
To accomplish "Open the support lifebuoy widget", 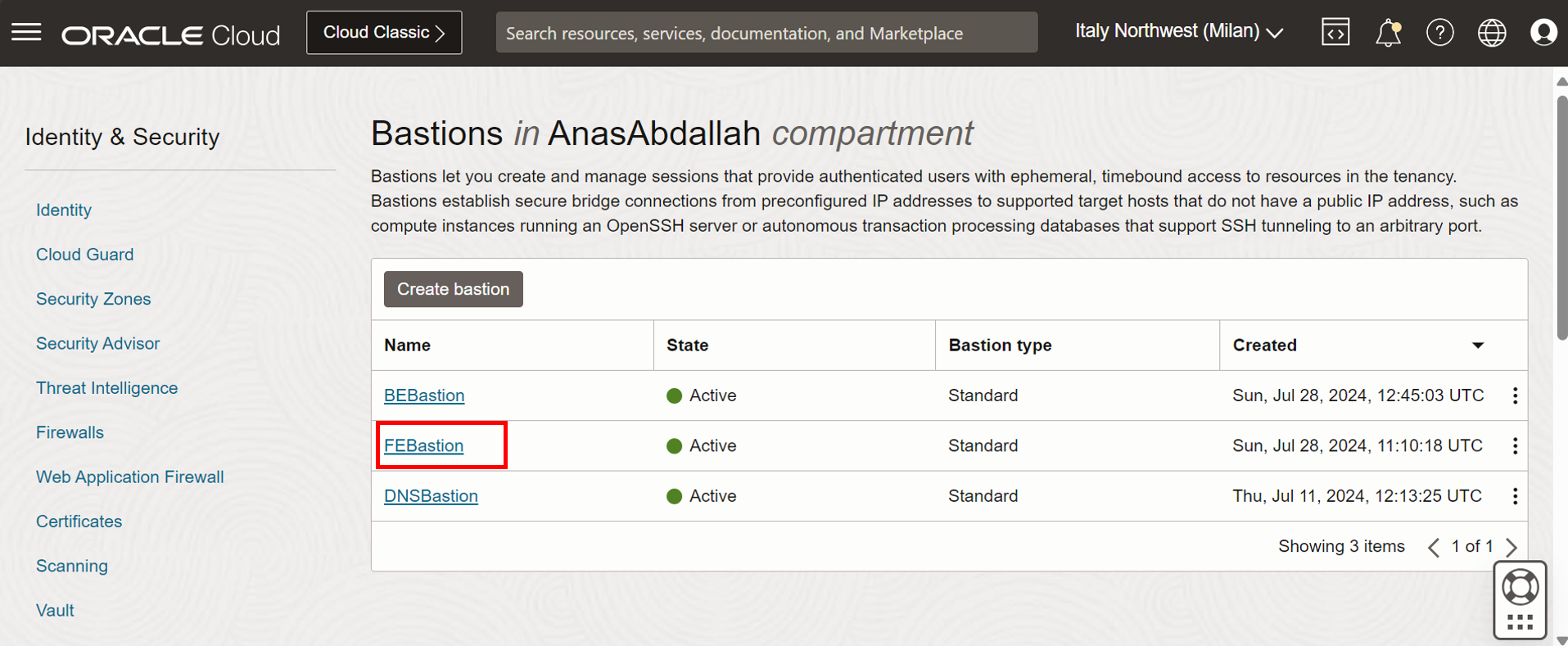I will pos(1520,588).
